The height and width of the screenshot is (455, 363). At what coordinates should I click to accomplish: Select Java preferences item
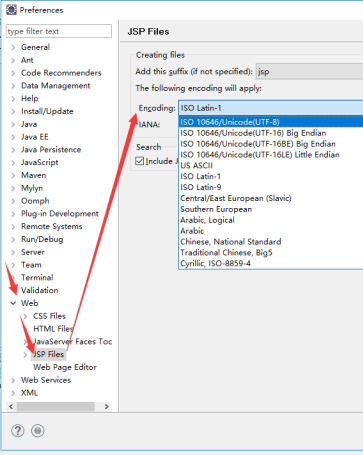(29, 124)
